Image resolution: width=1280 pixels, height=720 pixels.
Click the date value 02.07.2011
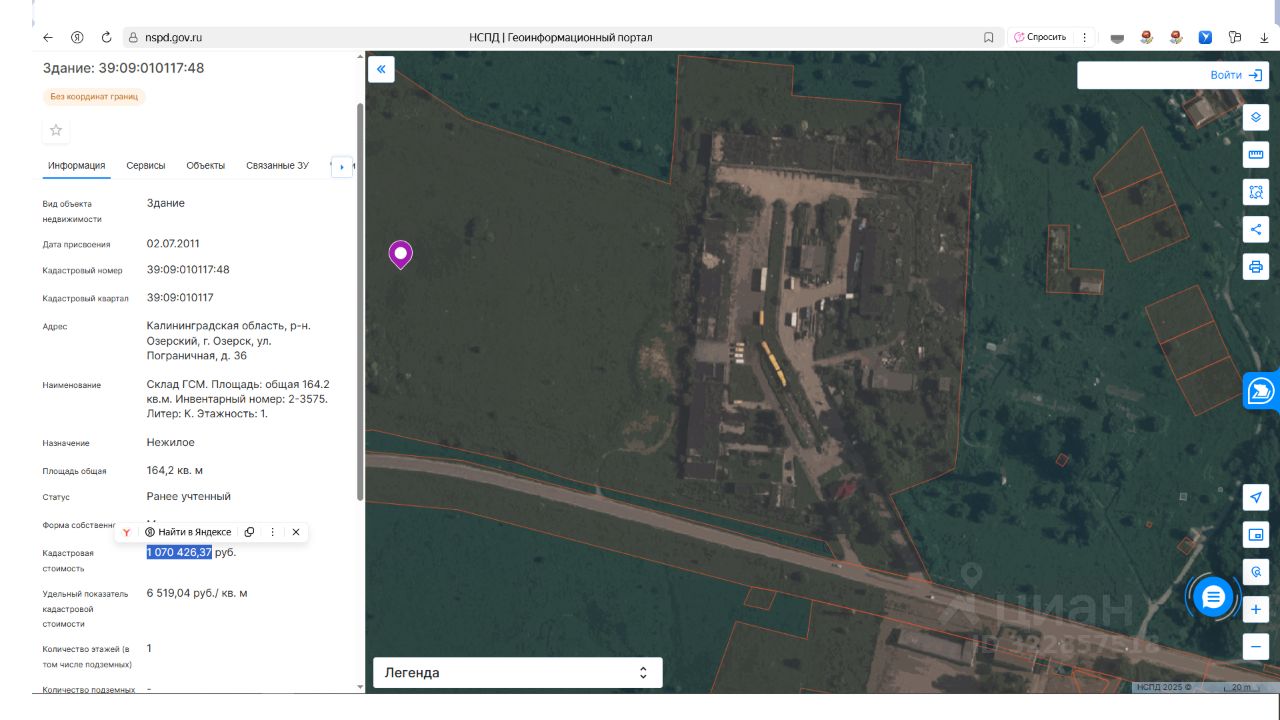pyautogui.click(x=174, y=243)
